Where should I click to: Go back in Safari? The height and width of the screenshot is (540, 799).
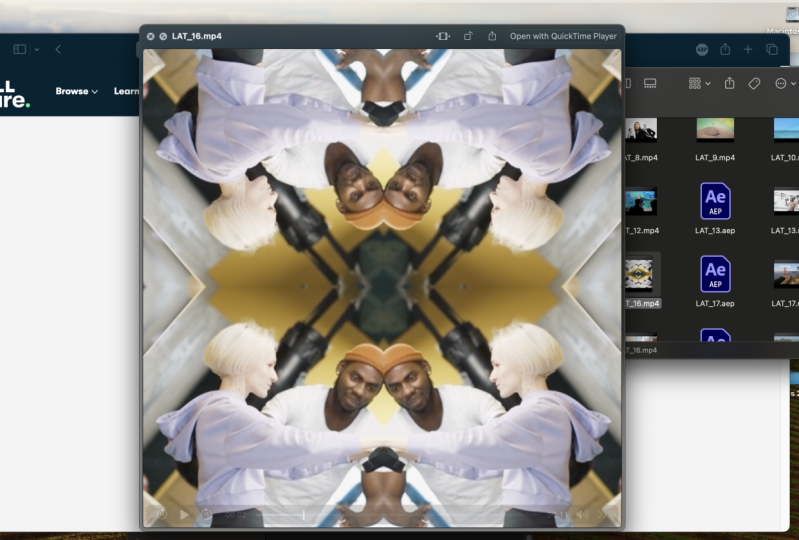[58, 49]
